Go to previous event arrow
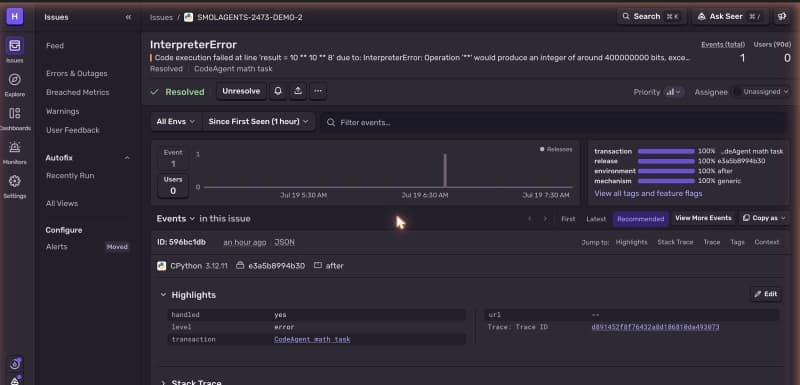The image size is (800, 385). coord(530,219)
